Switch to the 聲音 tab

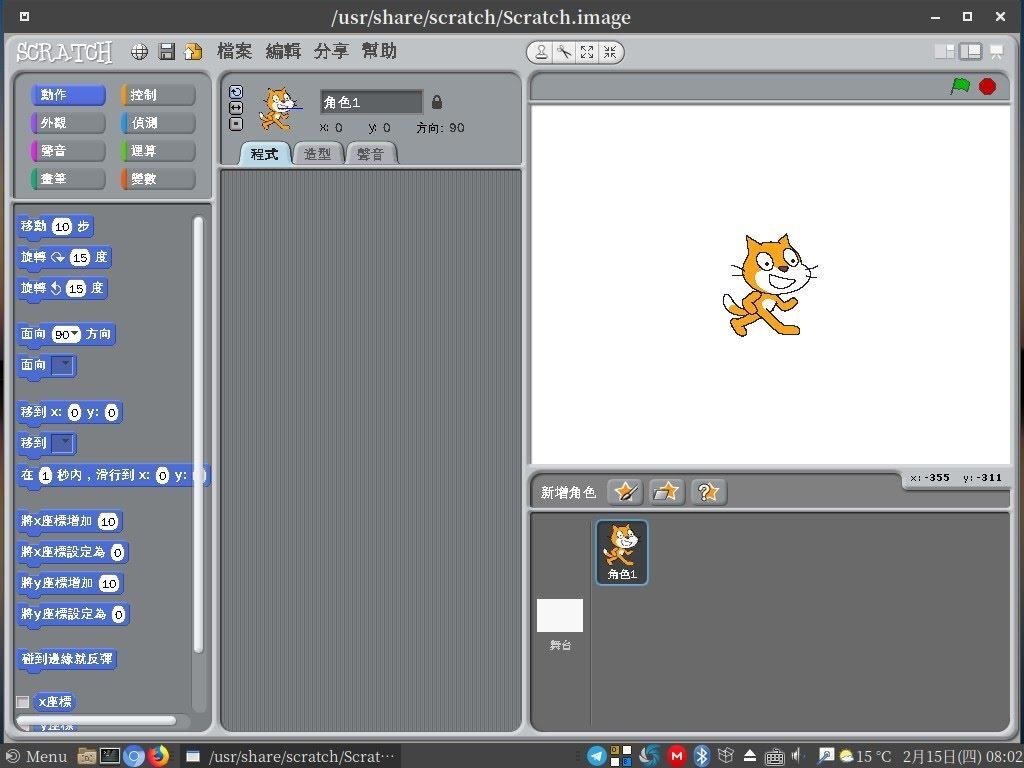[370, 154]
